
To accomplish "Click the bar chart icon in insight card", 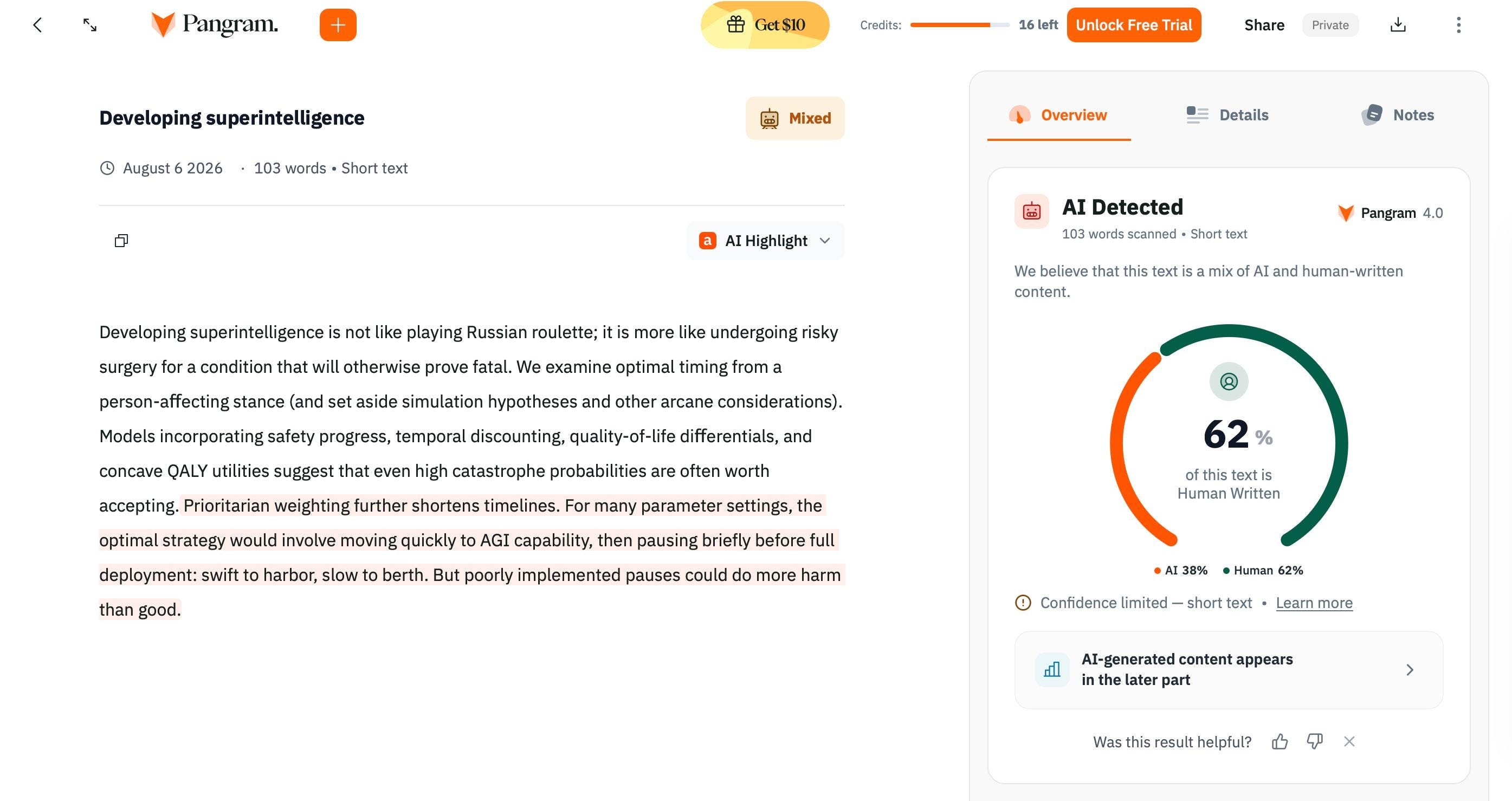I will tap(1052, 669).
